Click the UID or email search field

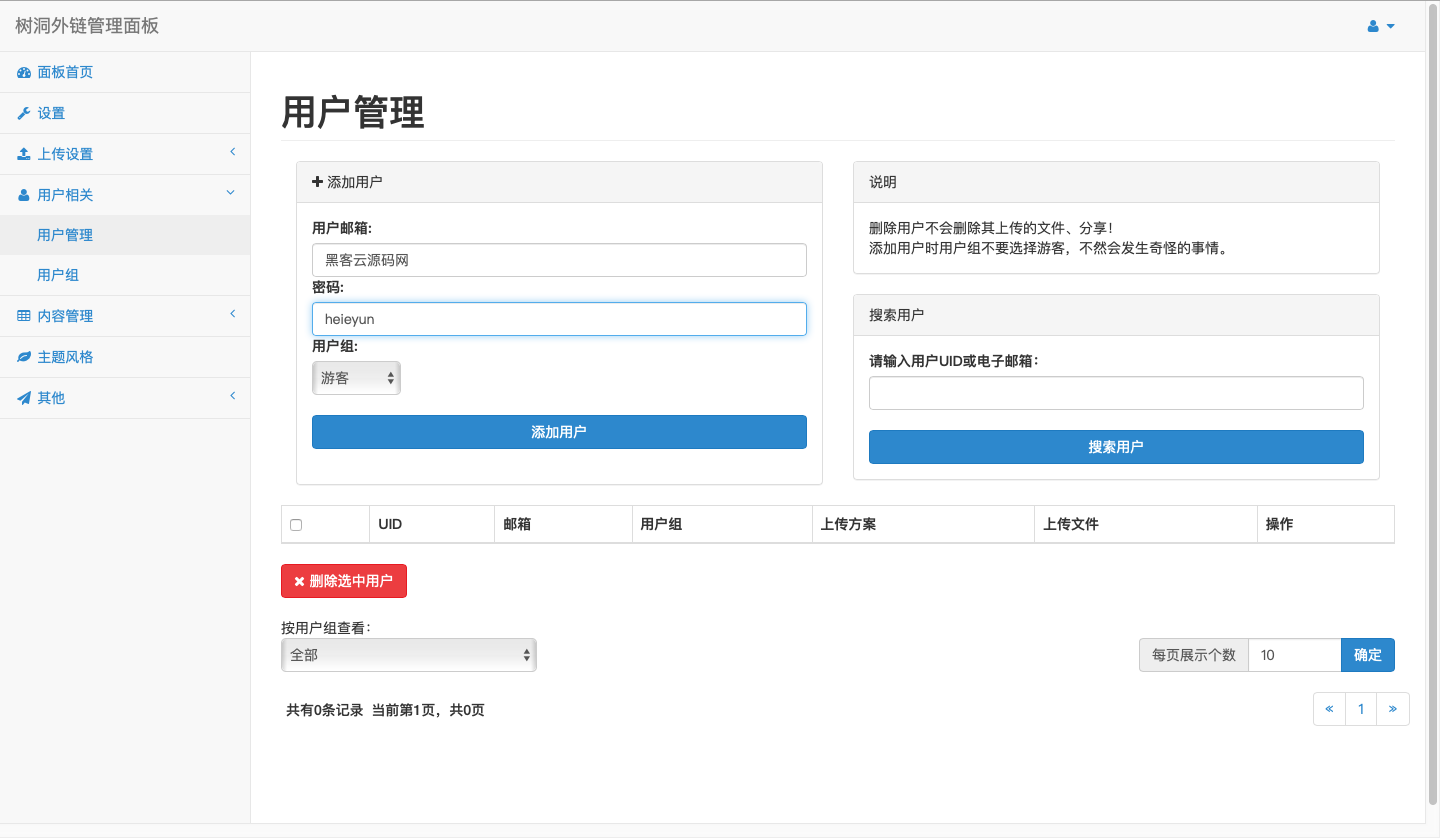tap(1115, 393)
